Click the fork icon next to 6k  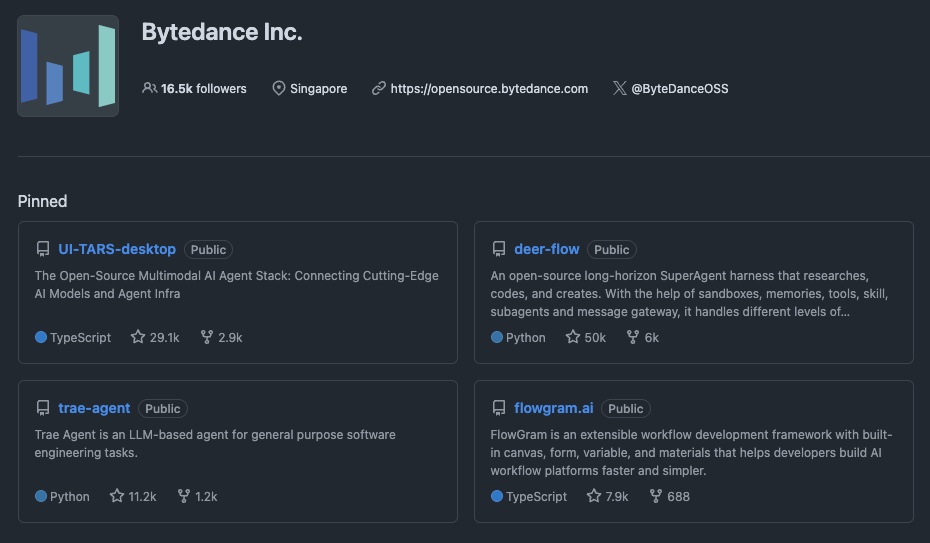click(x=633, y=337)
